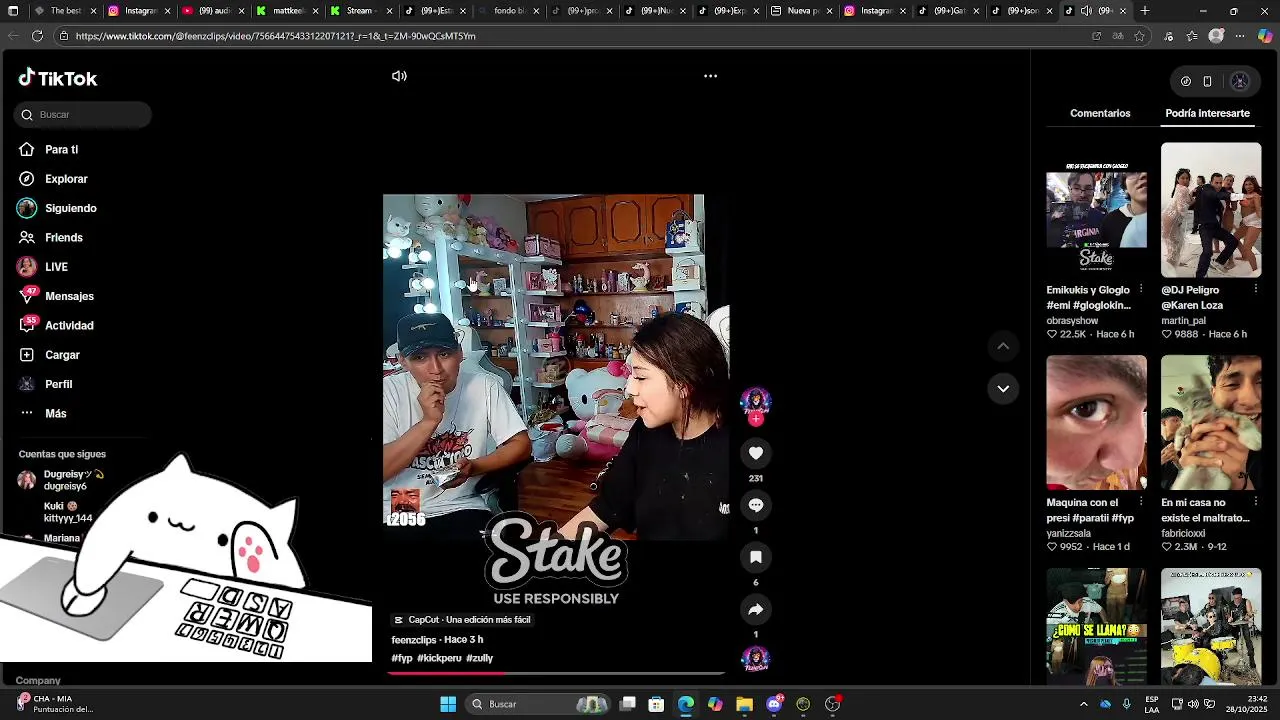This screenshot has width=1280, height=720.
Task: Go to next video arrow
Action: [1003, 388]
